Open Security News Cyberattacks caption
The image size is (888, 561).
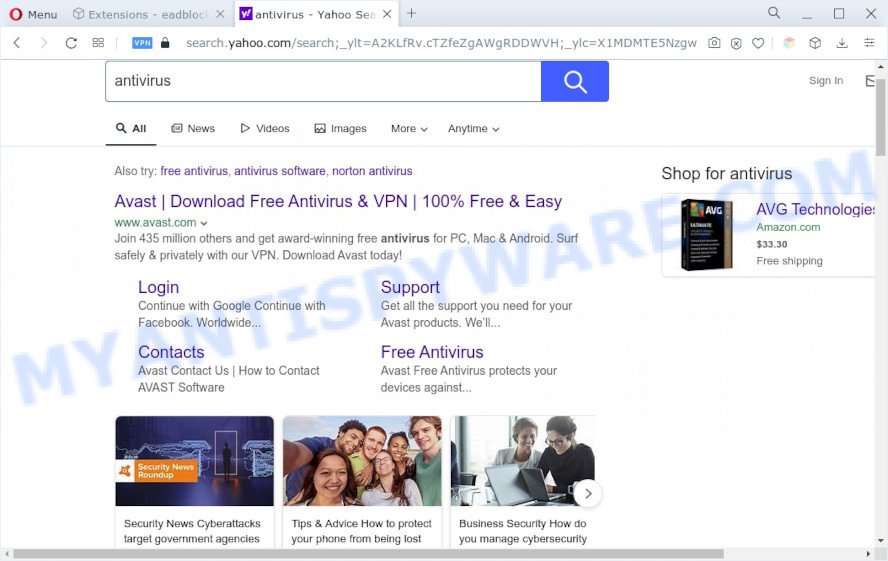pos(192,531)
